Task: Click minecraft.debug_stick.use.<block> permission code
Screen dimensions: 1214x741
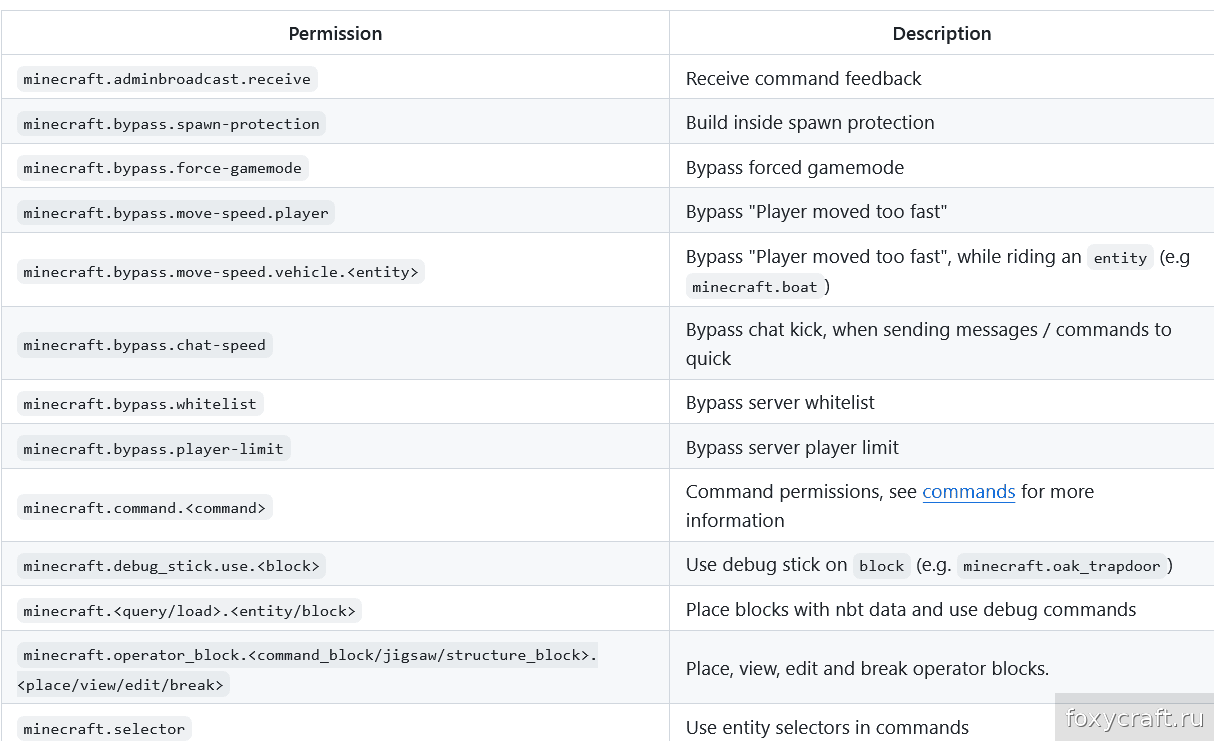Action: pos(171,566)
